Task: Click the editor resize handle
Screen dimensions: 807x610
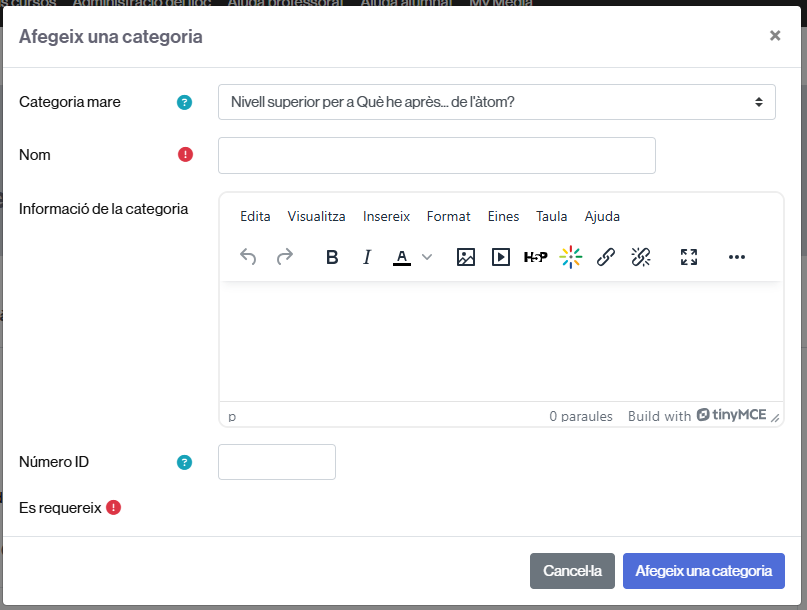Action: [x=775, y=417]
